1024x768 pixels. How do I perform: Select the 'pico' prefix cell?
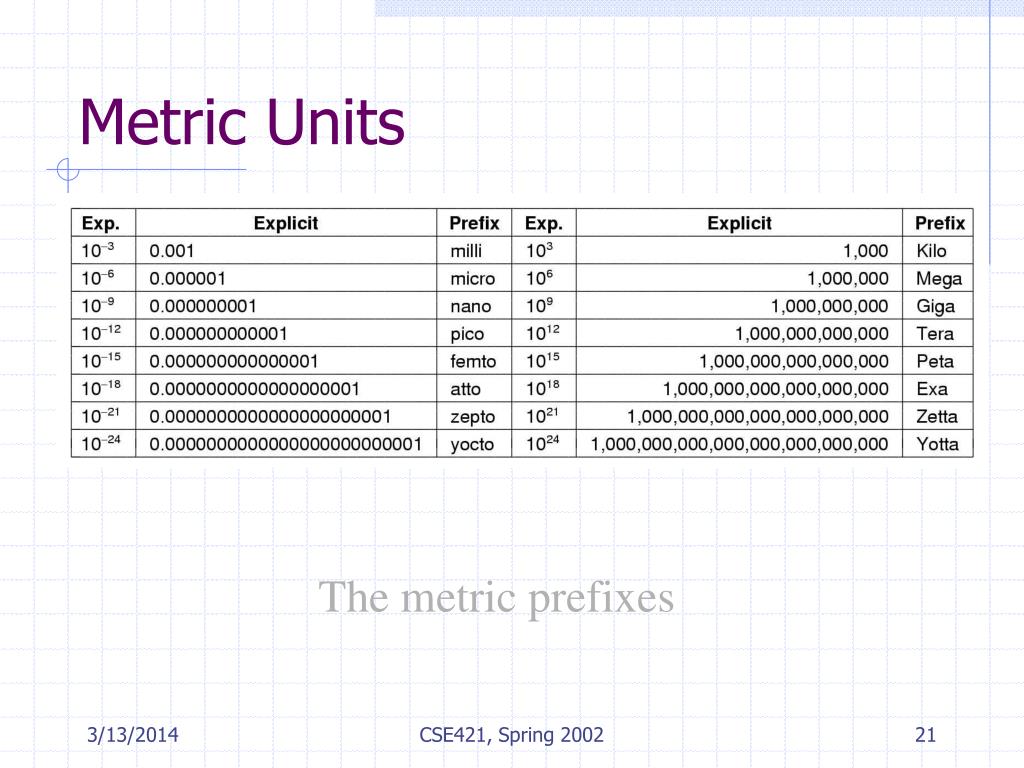click(474, 332)
